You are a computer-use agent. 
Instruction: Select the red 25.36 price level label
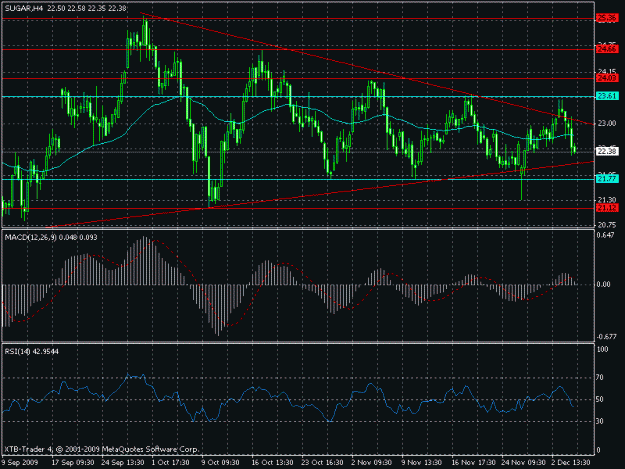click(x=607, y=18)
